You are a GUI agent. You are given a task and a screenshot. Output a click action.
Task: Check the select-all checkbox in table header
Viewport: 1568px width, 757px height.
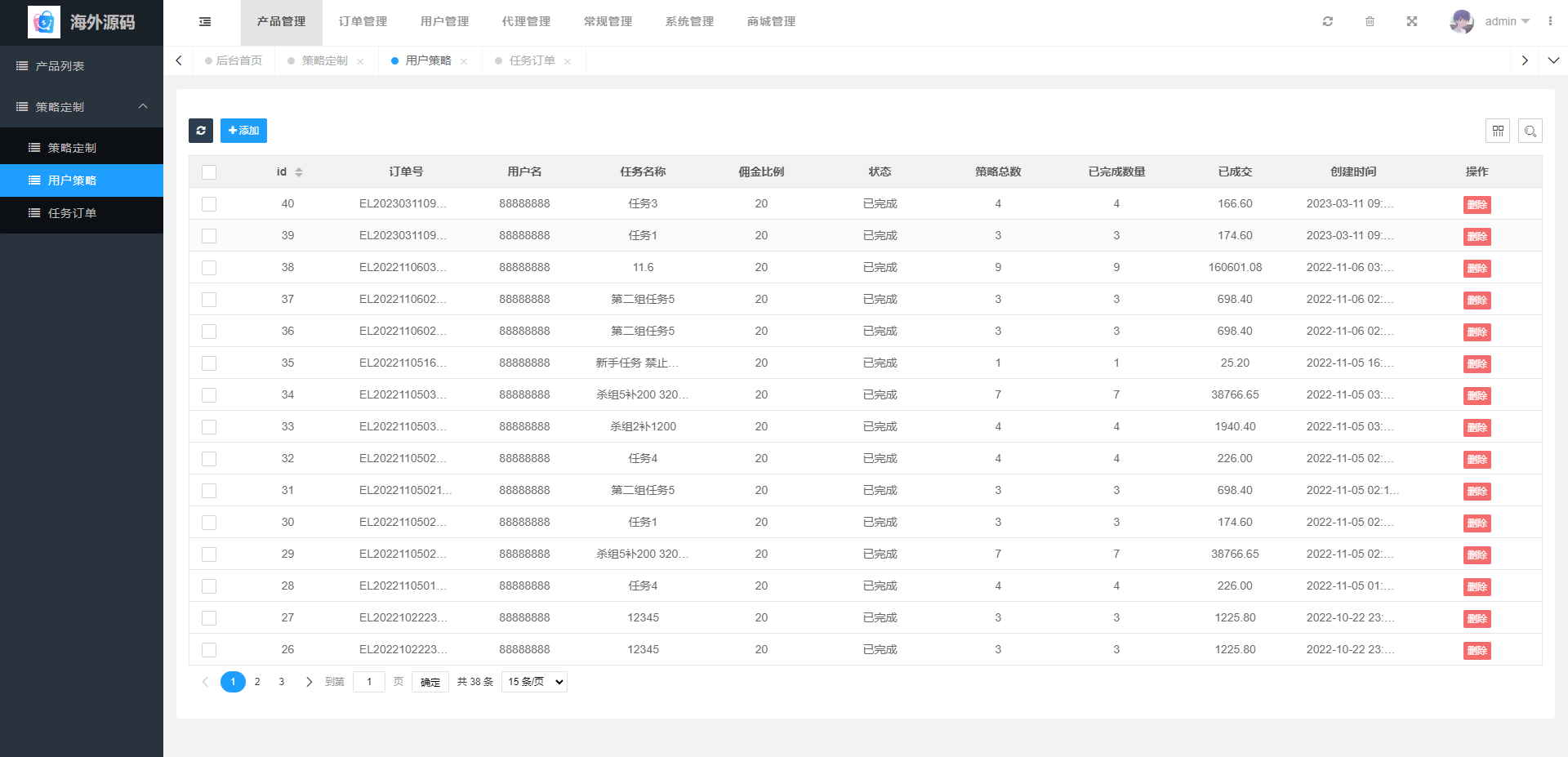[x=209, y=172]
